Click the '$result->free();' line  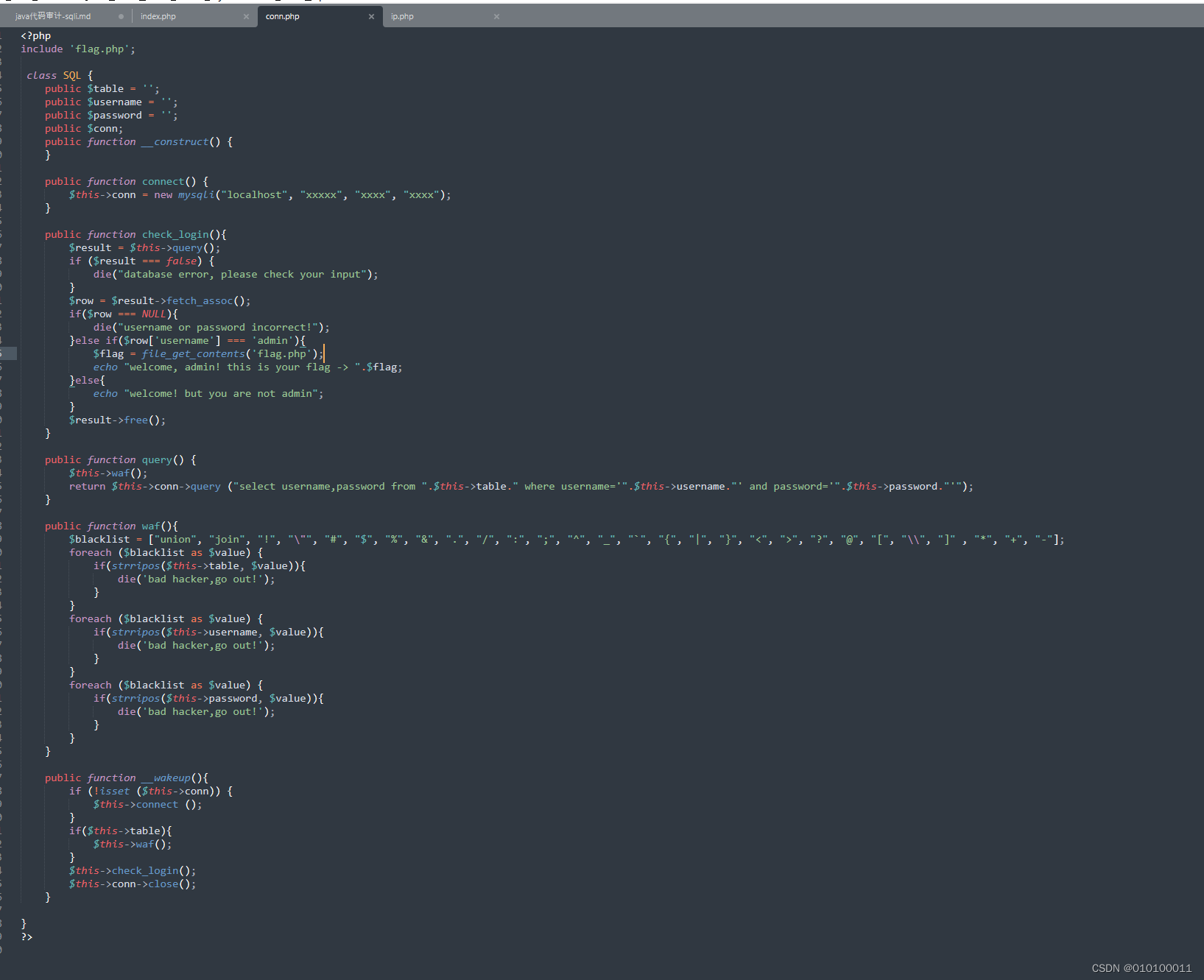118,420
